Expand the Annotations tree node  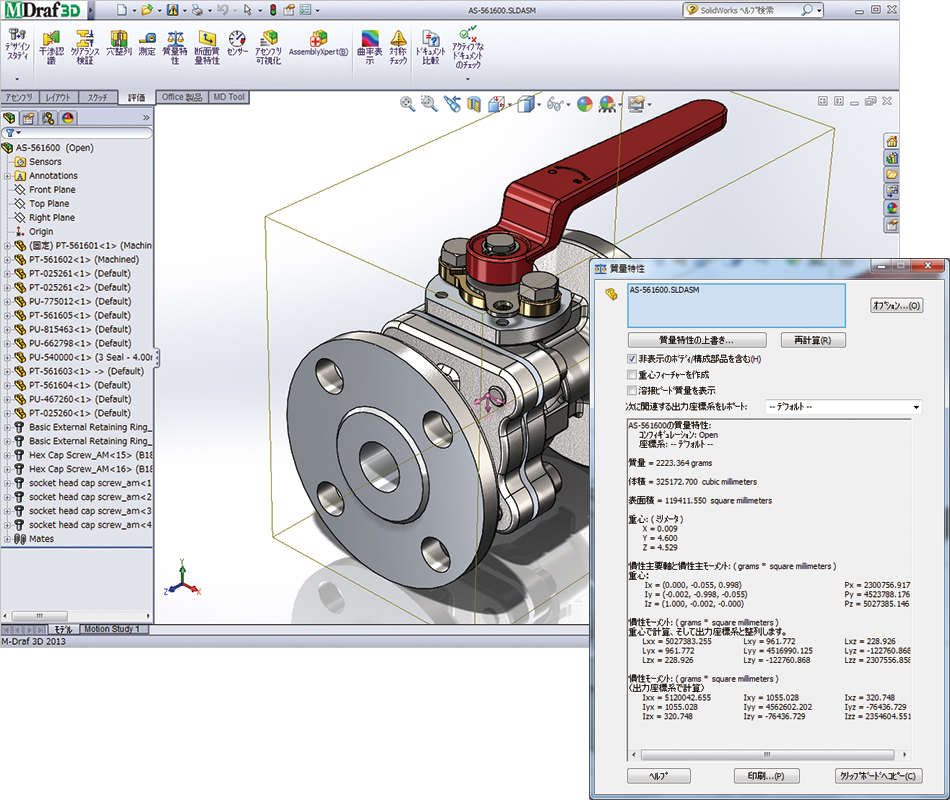[x=8, y=176]
